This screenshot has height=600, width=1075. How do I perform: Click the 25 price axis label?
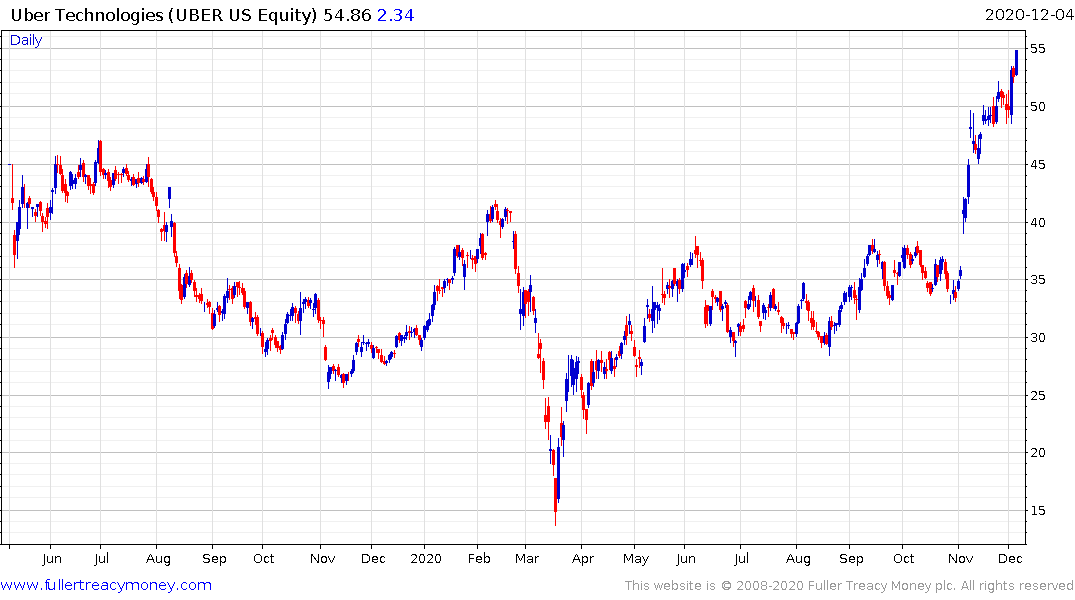[x=1037, y=396]
